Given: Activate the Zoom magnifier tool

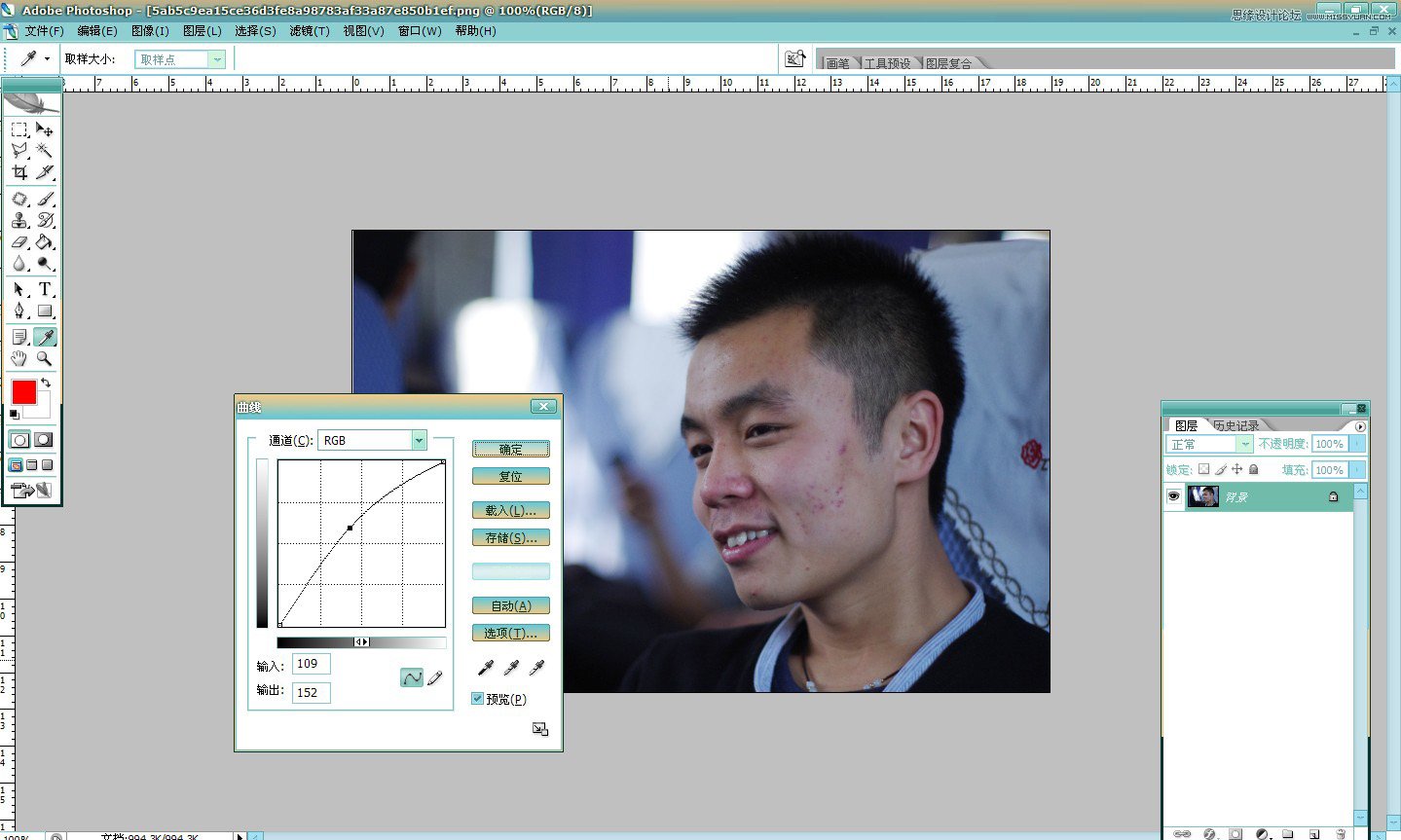Looking at the screenshot, I should [x=45, y=358].
